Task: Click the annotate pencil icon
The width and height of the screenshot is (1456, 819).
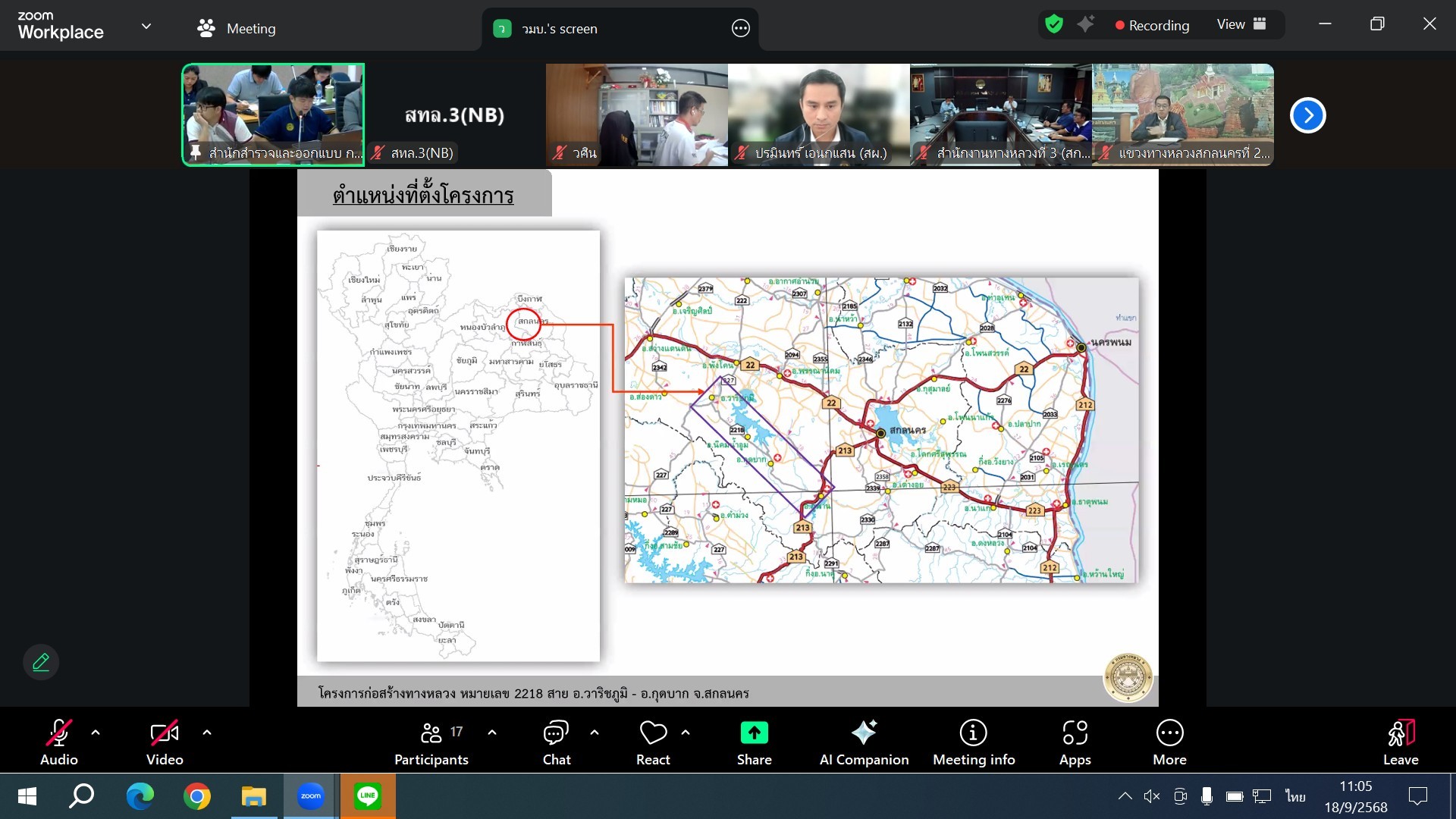Action: tap(41, 662)
